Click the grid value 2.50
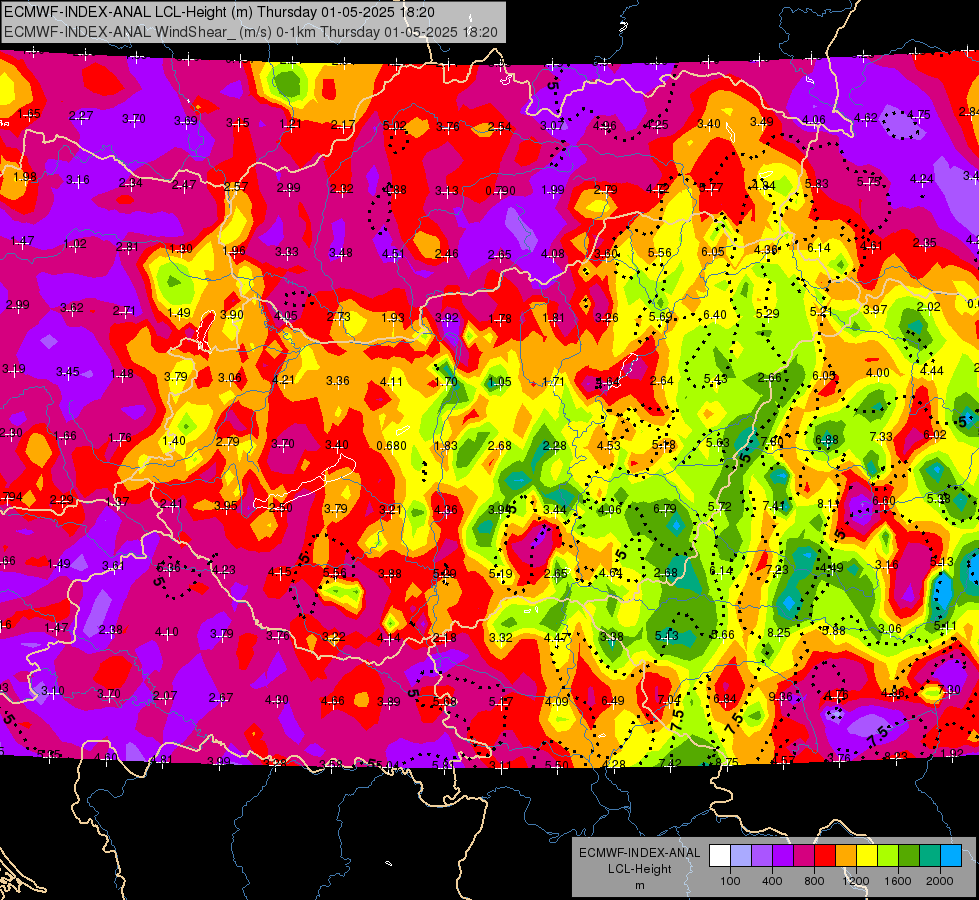Viewport: 979px width, 900px height. point(280,508)
